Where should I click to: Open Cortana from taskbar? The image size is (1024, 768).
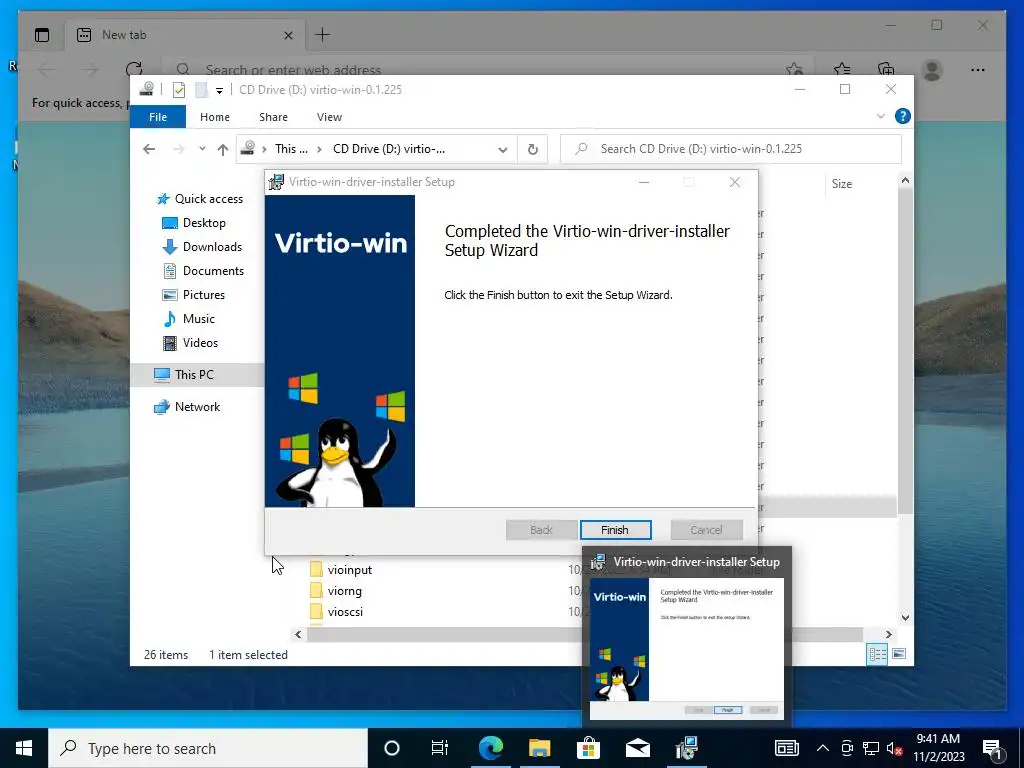coord(392,748)
